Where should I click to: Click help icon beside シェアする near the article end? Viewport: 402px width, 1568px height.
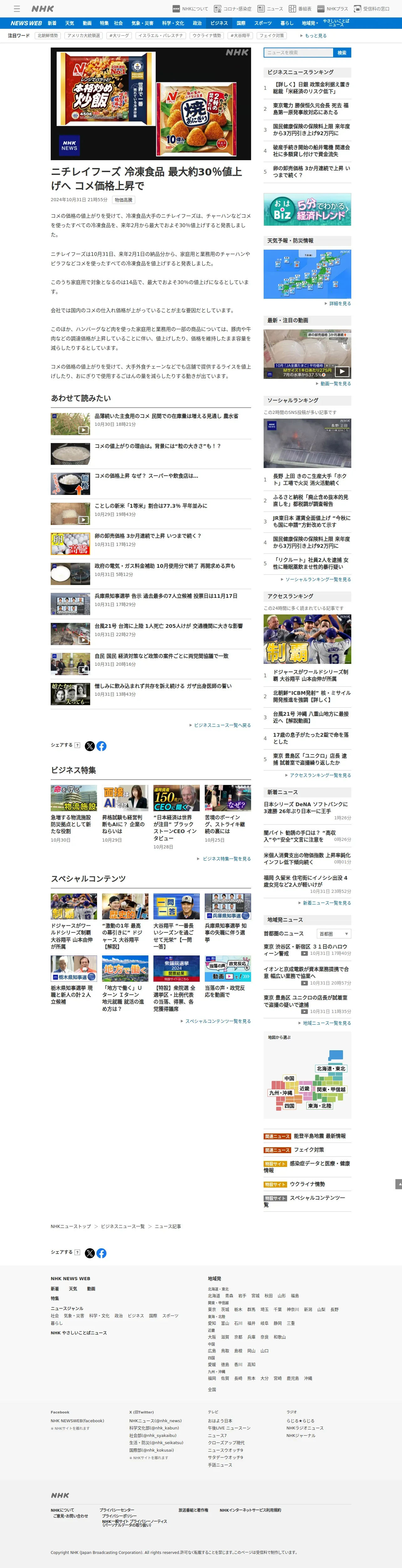(77, 745)
